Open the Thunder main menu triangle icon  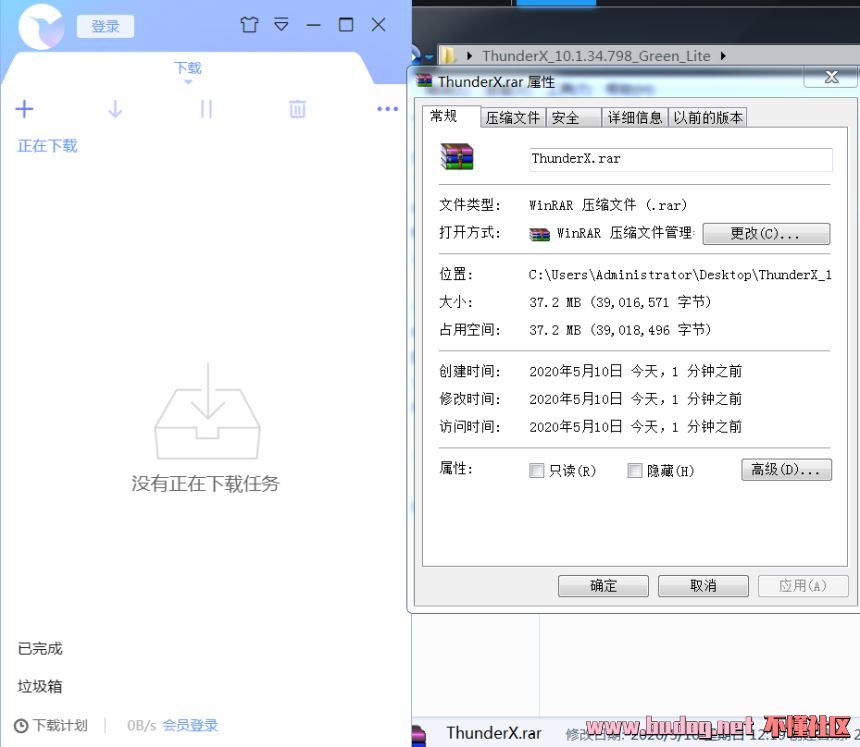282,25
